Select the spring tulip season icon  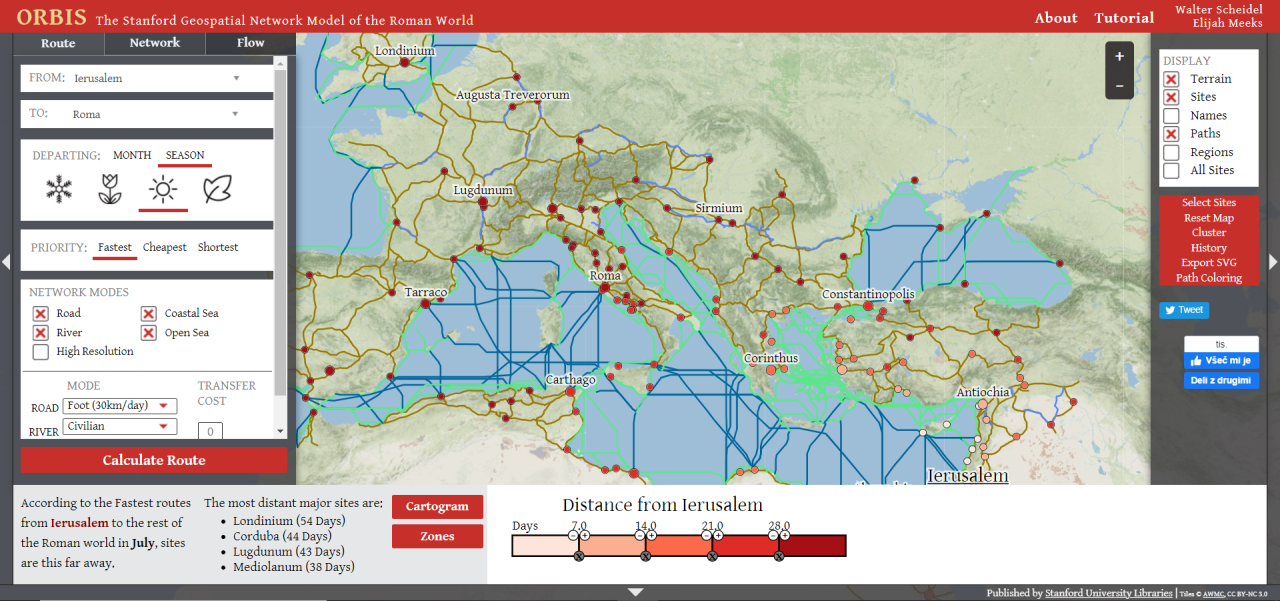click(110, 189)
